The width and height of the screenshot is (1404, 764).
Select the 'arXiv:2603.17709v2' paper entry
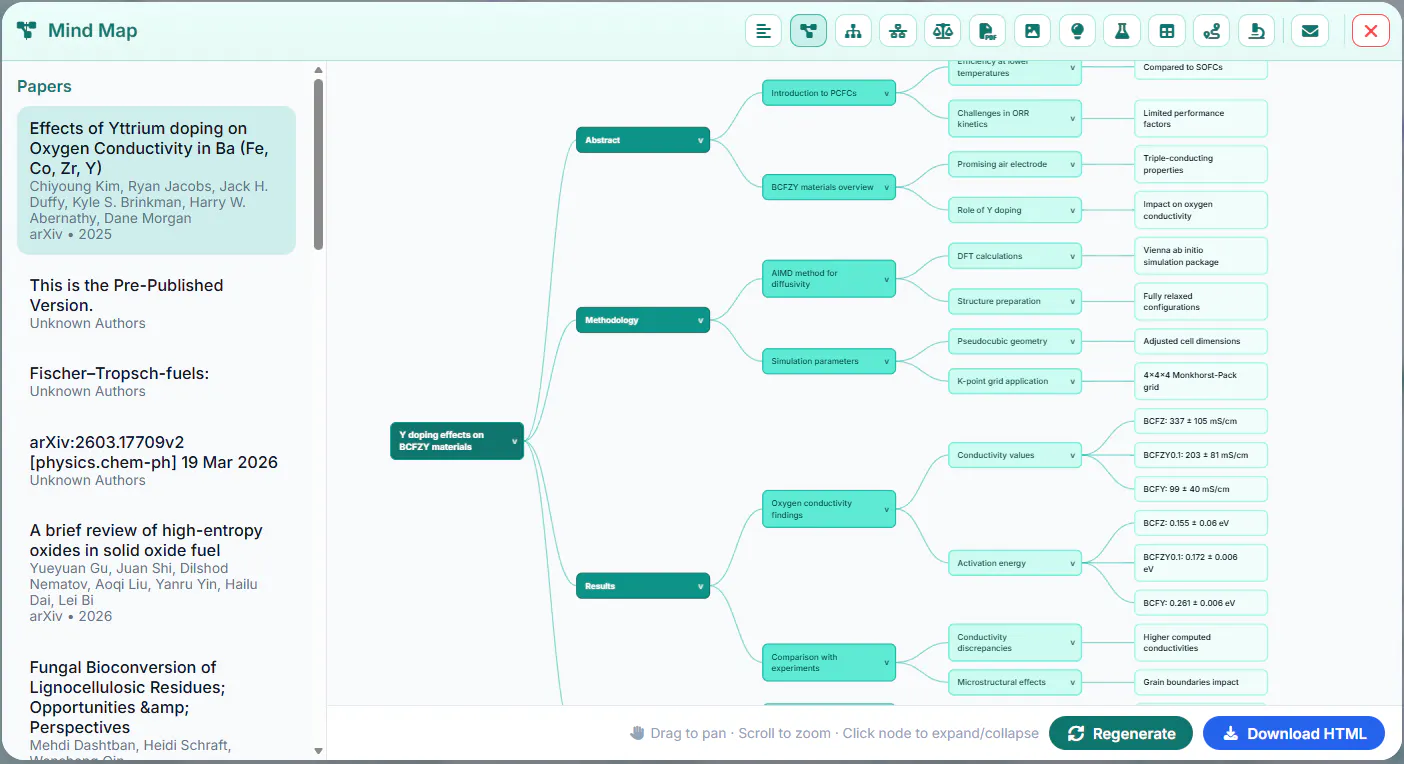tap(156, 460)
